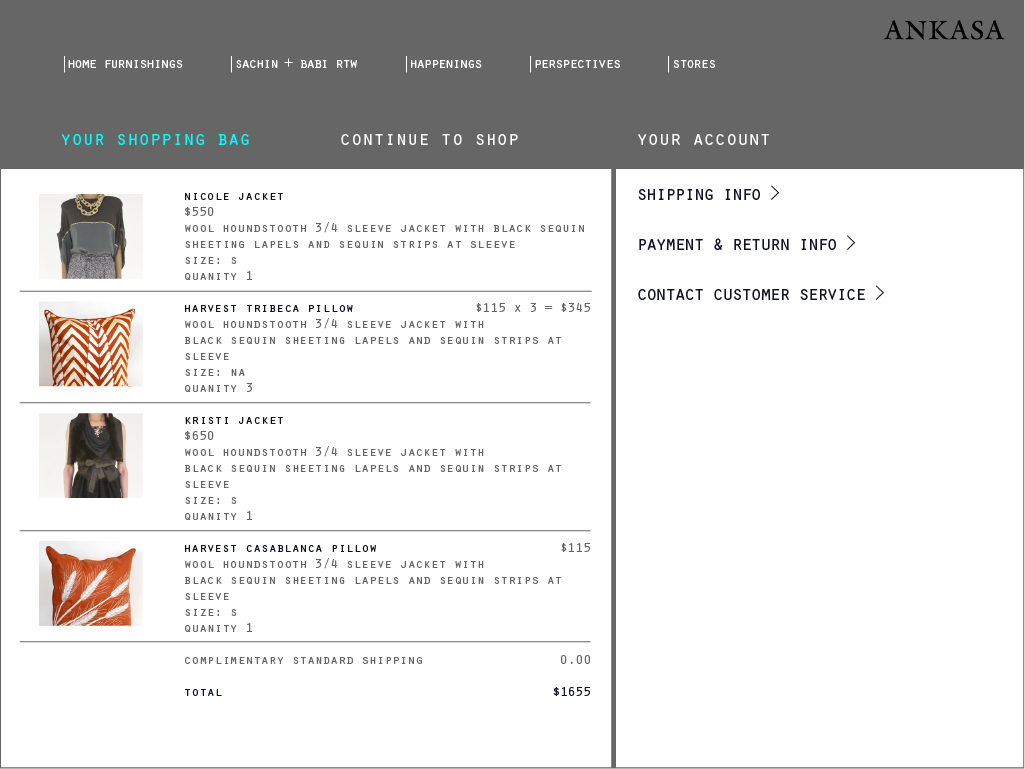
Task: Click the Nicole Jacket product title
Action: (x=234, y=196)
